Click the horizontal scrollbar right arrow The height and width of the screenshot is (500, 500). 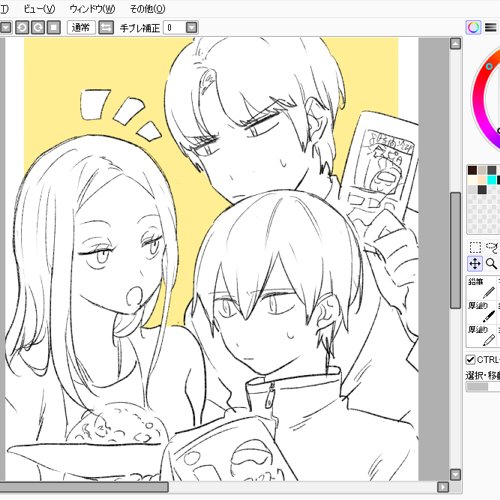pos(443,487)
